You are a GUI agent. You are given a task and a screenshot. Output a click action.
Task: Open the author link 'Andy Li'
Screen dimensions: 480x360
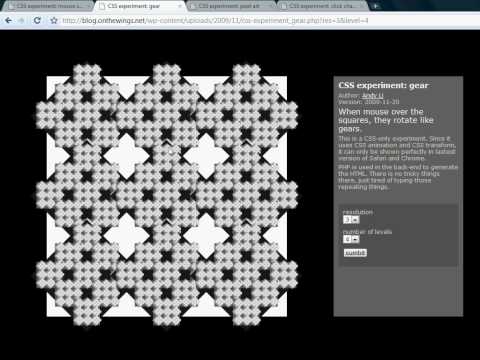coord(373,96)
